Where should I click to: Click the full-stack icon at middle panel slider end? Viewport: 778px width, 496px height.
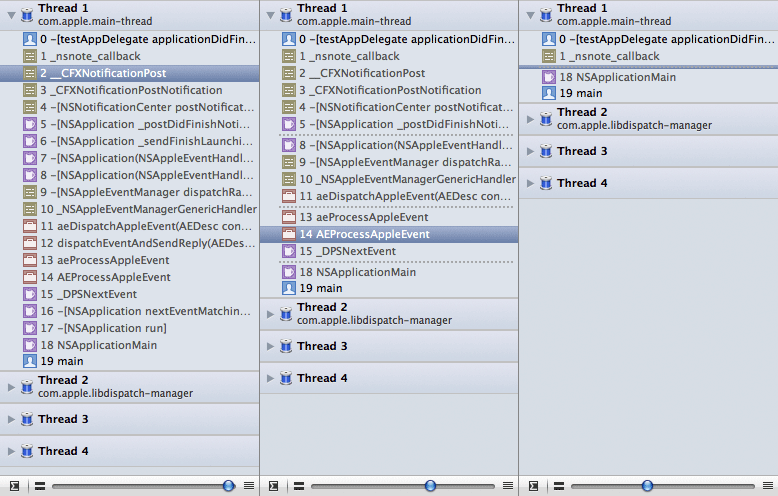(x=508, y=486)
